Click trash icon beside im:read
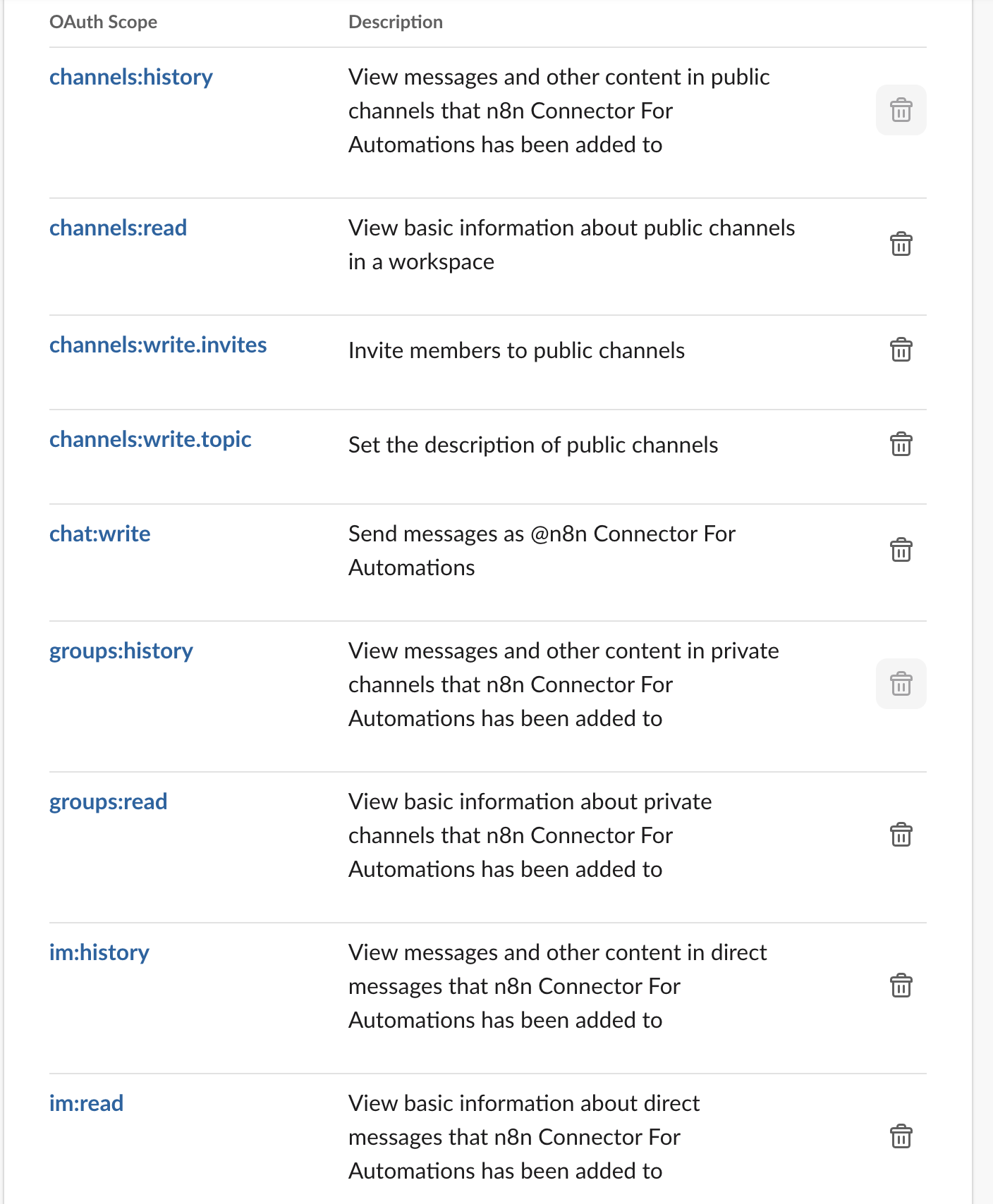Screen dimensions: 993x1204 (x=901, y=1136)
